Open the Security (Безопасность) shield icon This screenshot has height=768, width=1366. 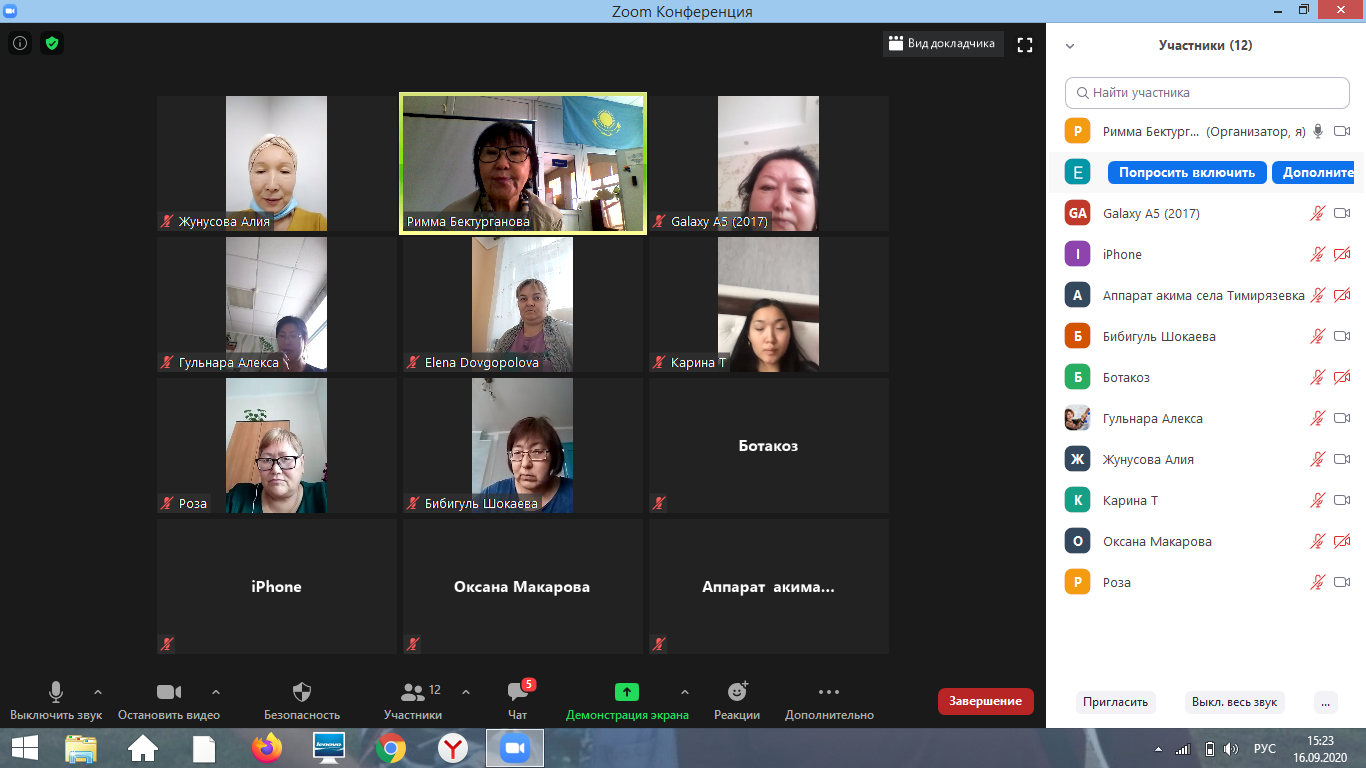[302, 692]
